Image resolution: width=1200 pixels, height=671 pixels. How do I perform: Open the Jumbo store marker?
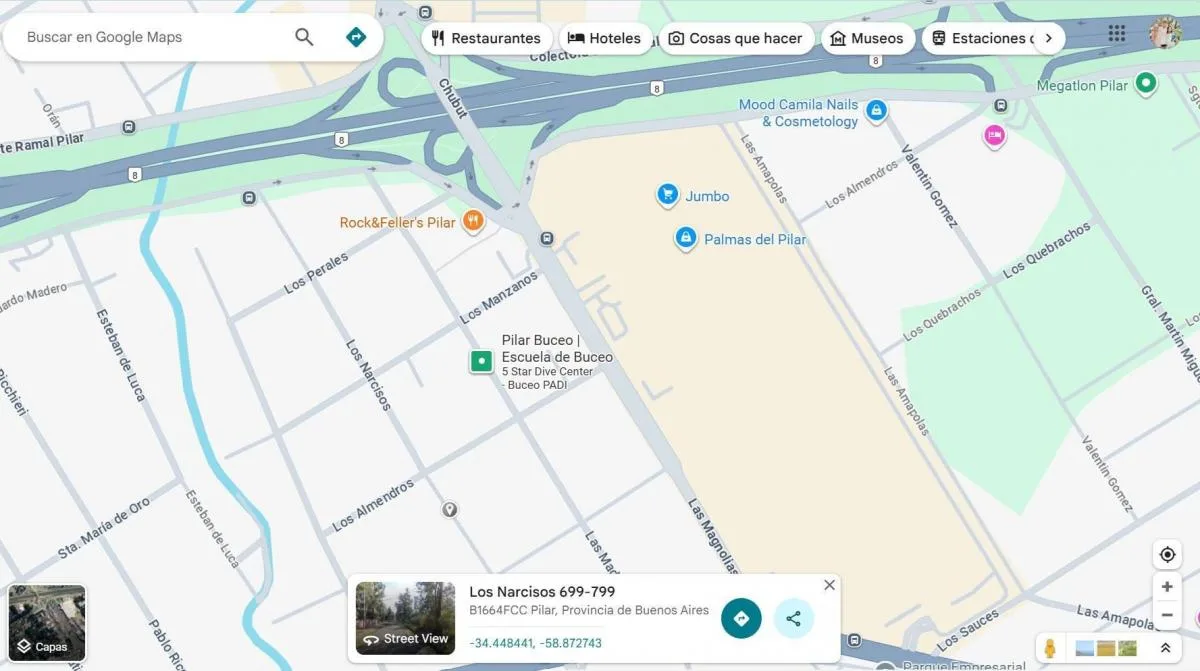tap(668, 195)
